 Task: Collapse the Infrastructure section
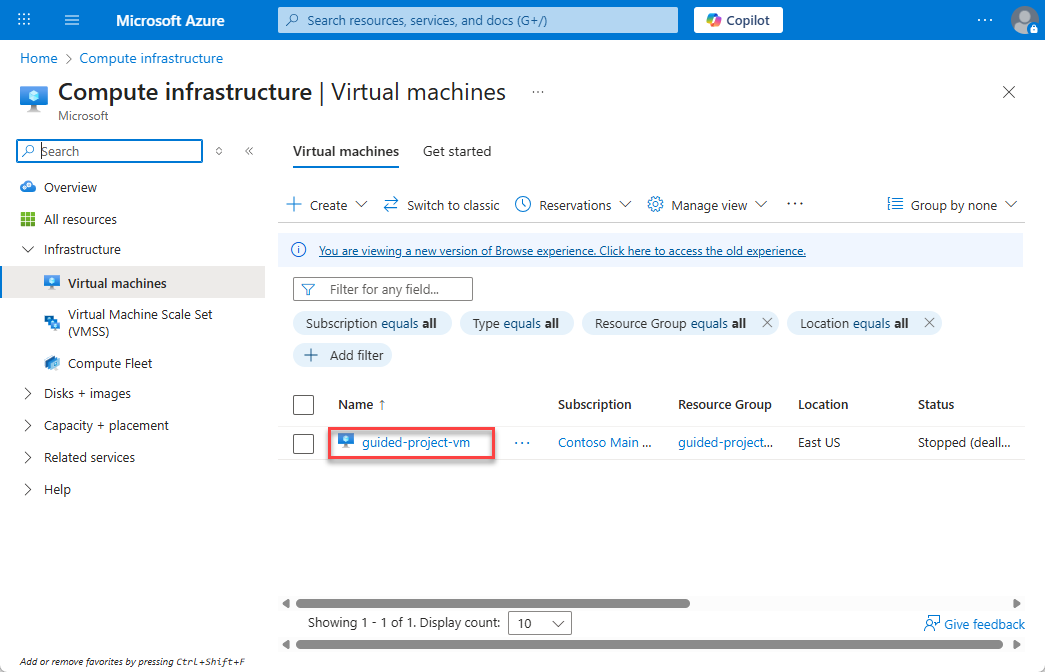click(27, 249)
